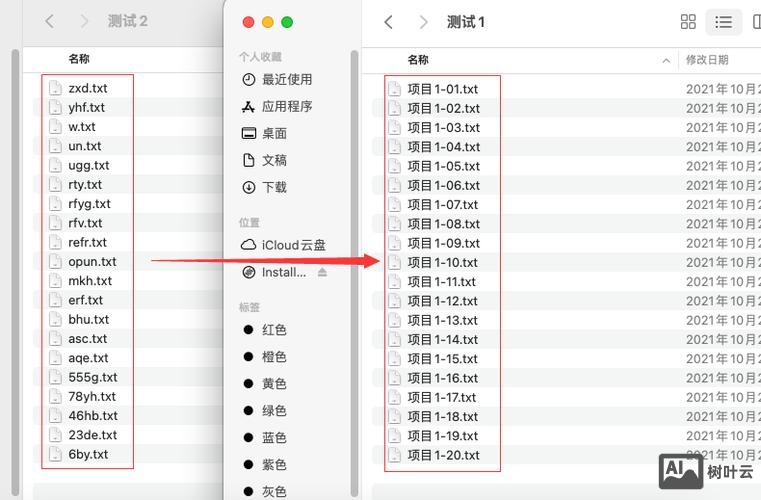The height and width of the screenshot is (500, 761).
Task: Open iCloud云盘 in the sidebar
Action: [283, 245]
